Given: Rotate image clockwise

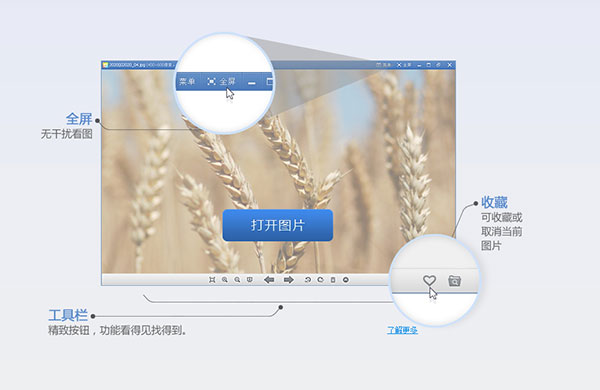Looking at the screenshot, I should [320, 280].
